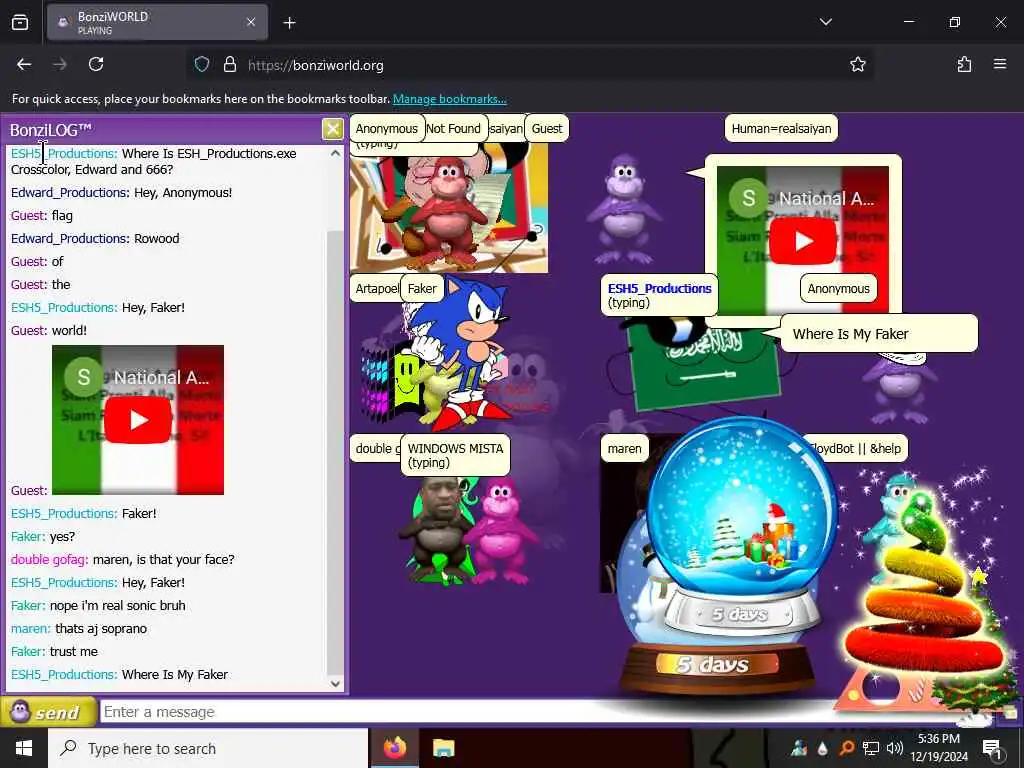Click the FloydBot || &help name tag
The height and width of the screenshot is (768, 1024).
click(855, 449)
